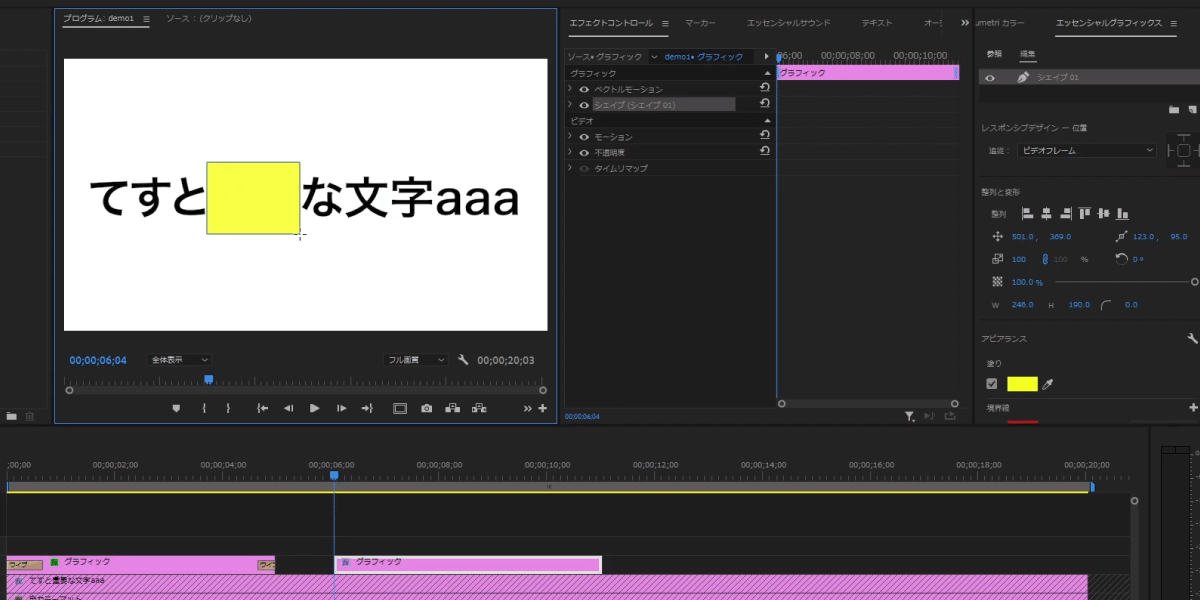
Task: Toggle 塗り fill checkbox
Action: click(992, 384)
